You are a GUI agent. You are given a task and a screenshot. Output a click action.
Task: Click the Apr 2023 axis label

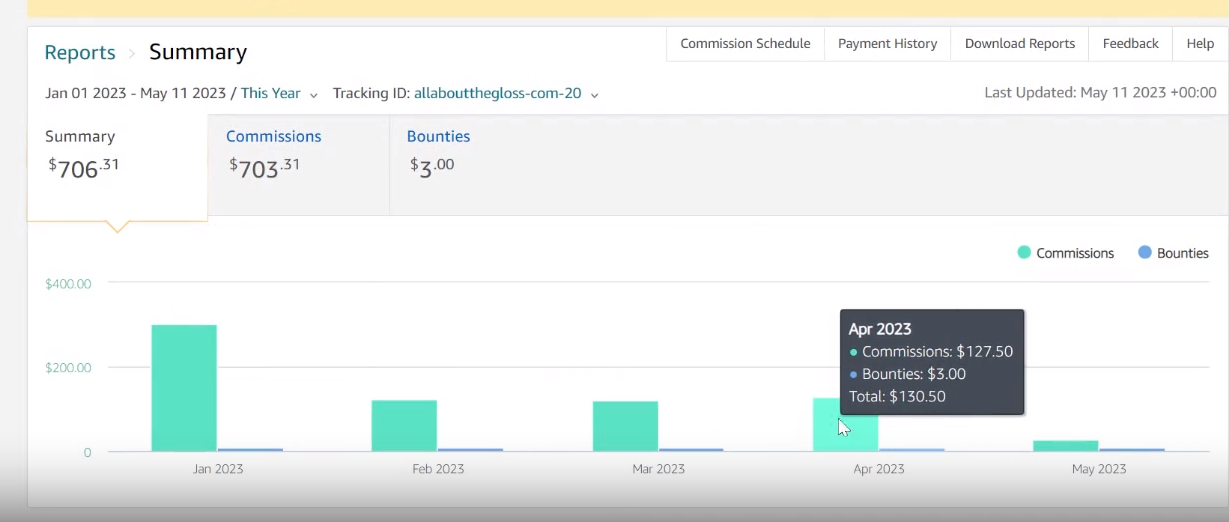(878, 469)
